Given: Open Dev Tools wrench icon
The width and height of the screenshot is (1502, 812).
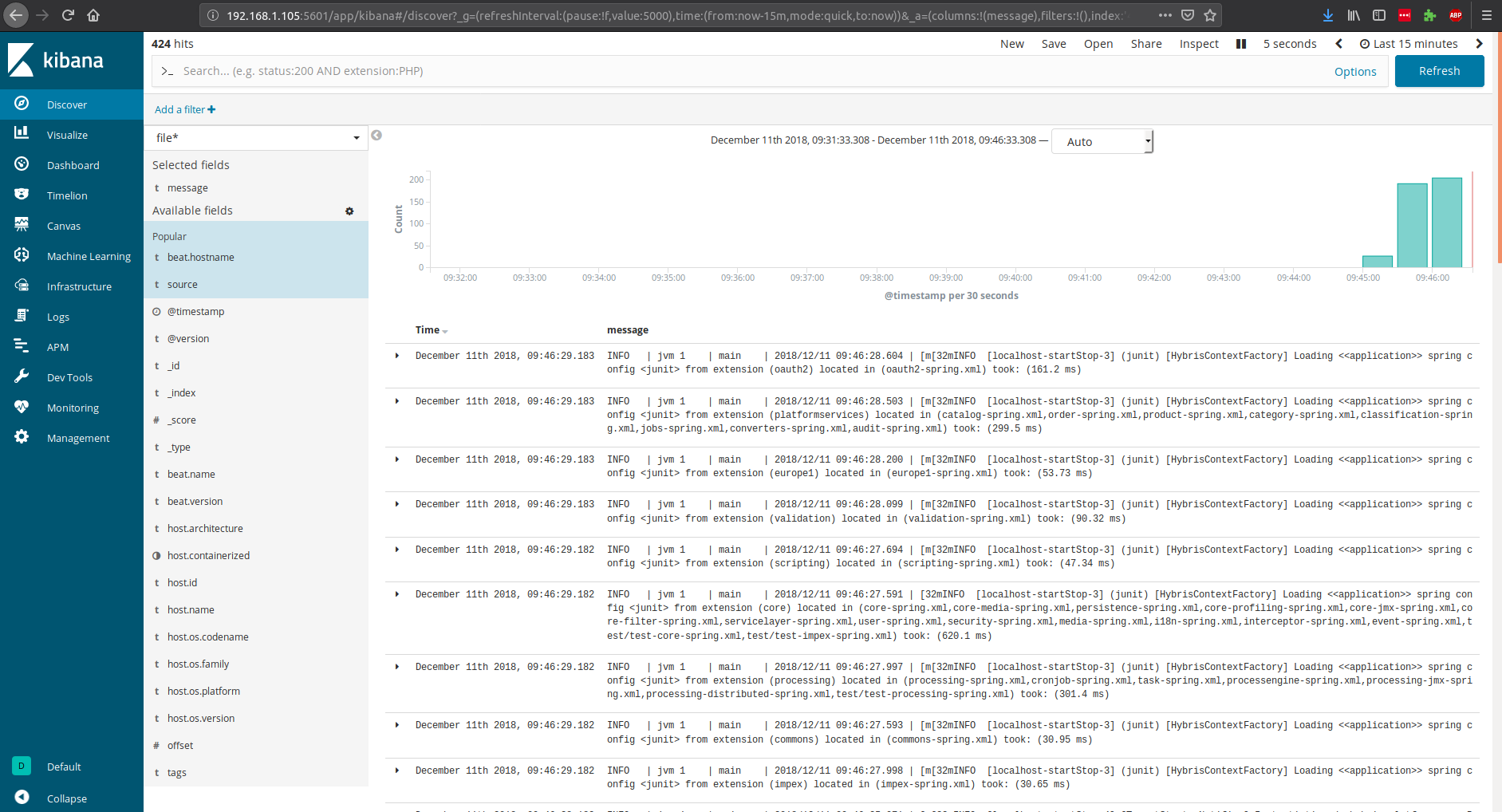Looking at the screenshot, I should click(x=22, y=376).
